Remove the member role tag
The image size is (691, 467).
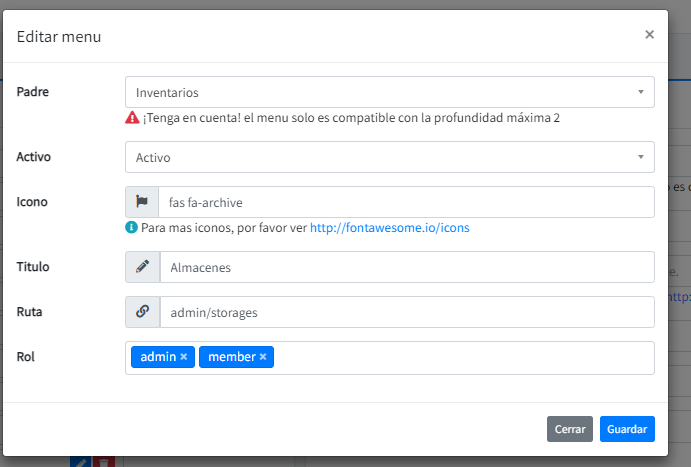tap(263, 357)
